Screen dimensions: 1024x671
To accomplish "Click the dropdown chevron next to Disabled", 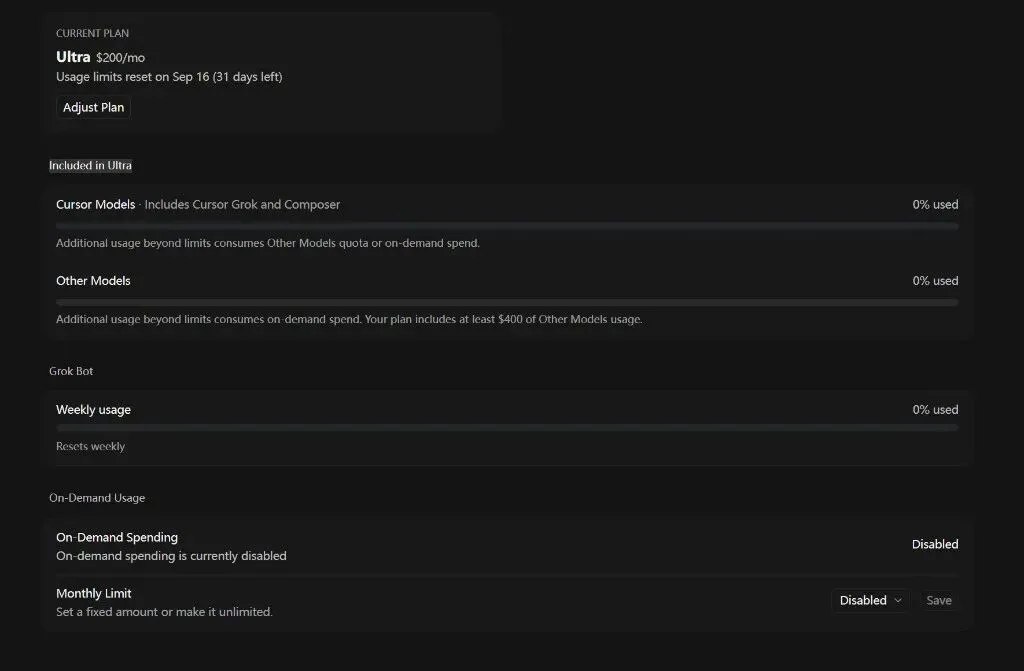I will click(x=898, y=600).
